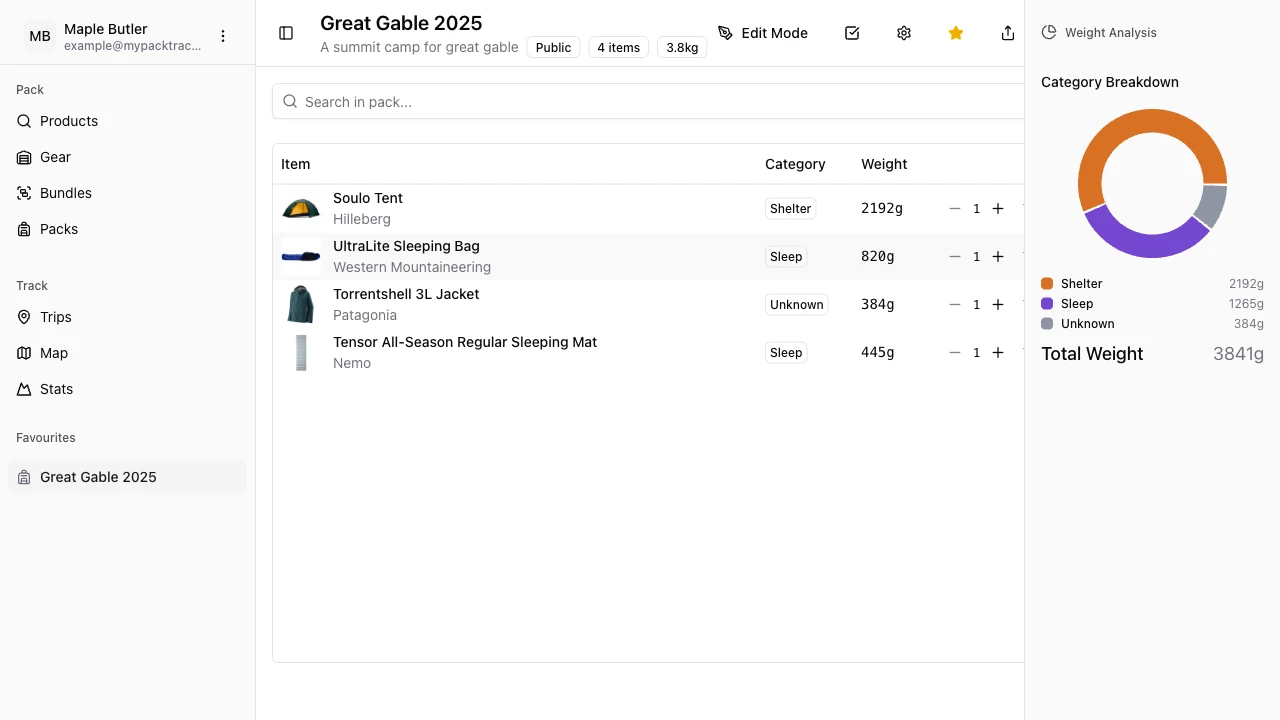This screenshot has width=1280, height=720.
Task: Open Products in the sidebar
Action: [68, 121]
